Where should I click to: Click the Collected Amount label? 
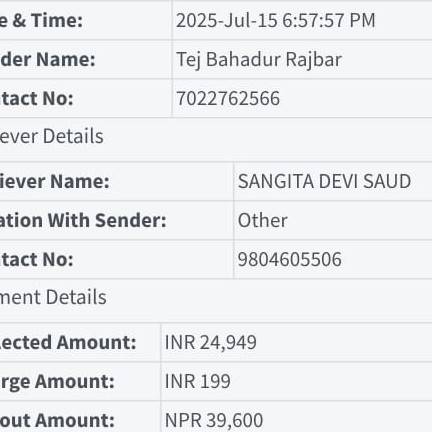68,342
